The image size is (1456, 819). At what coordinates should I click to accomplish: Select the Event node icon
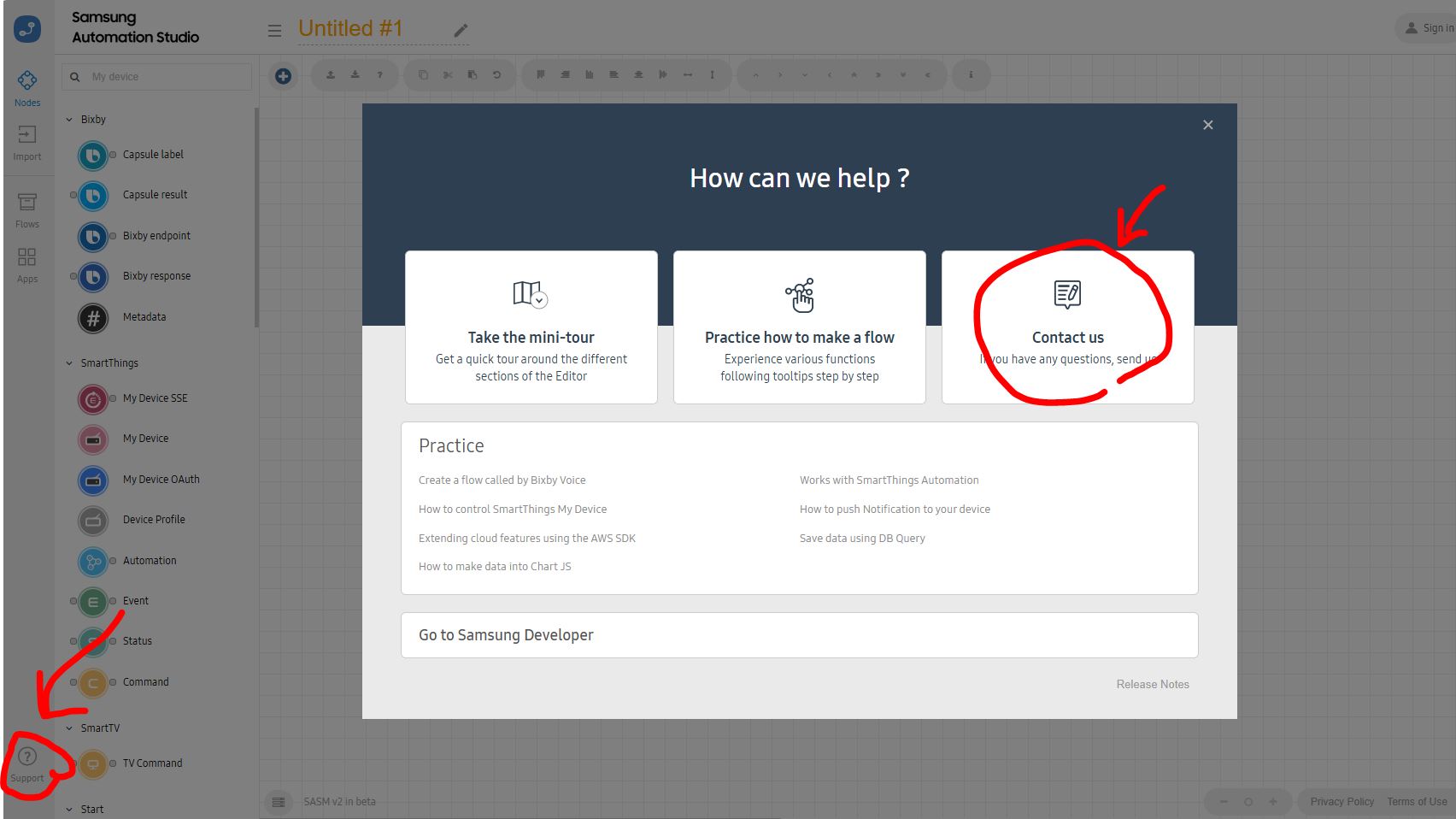[x=93, y=602]
